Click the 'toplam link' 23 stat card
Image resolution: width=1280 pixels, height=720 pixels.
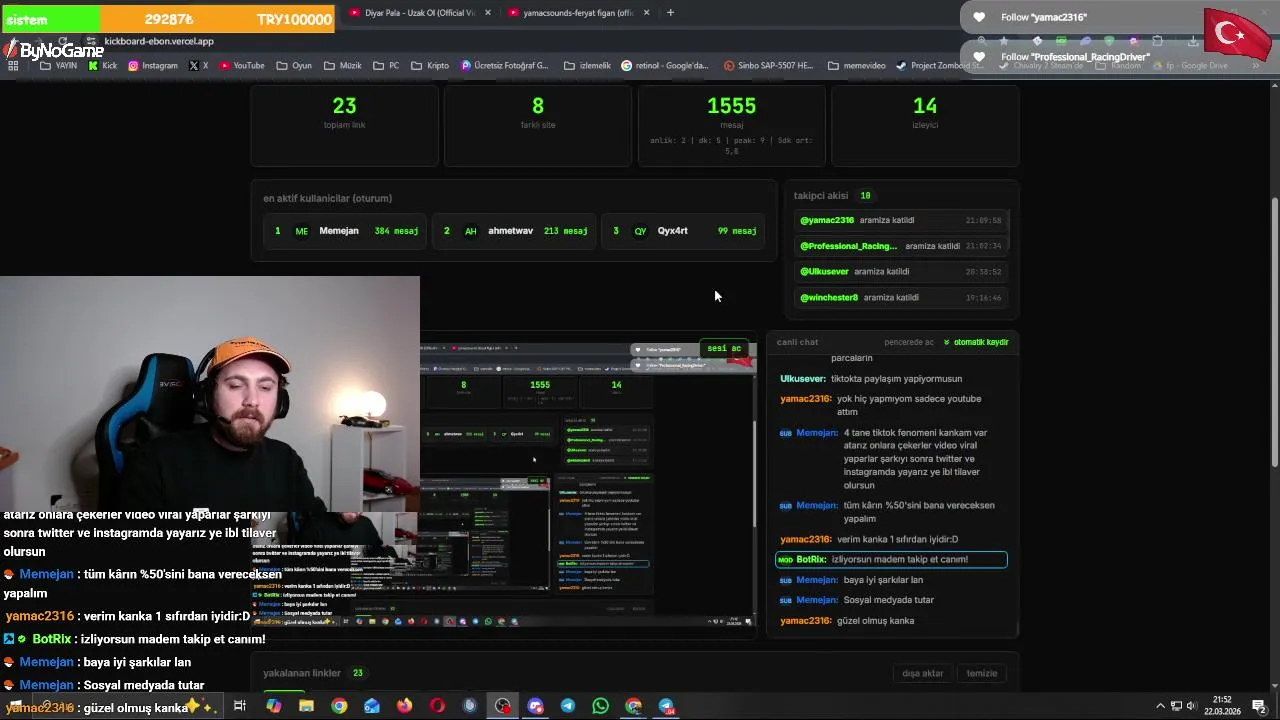pos(344,125)
